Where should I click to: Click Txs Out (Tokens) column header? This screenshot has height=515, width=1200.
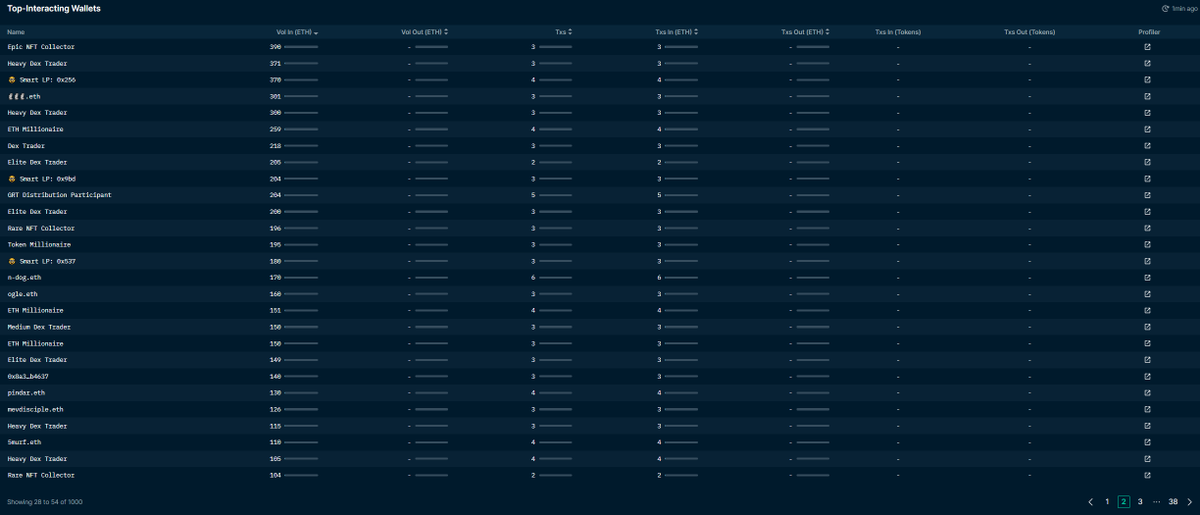1029,32
